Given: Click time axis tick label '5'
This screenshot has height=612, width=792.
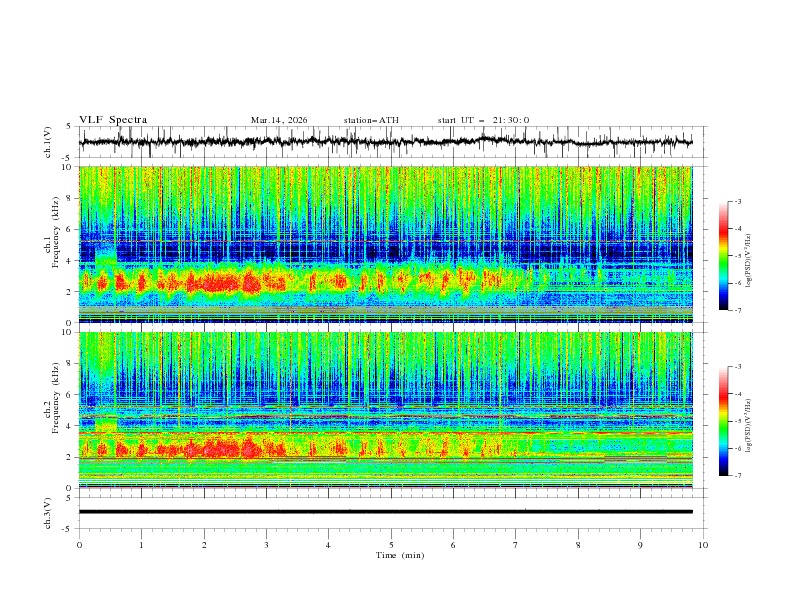Looking at the screenshot, I should [391, 545].
